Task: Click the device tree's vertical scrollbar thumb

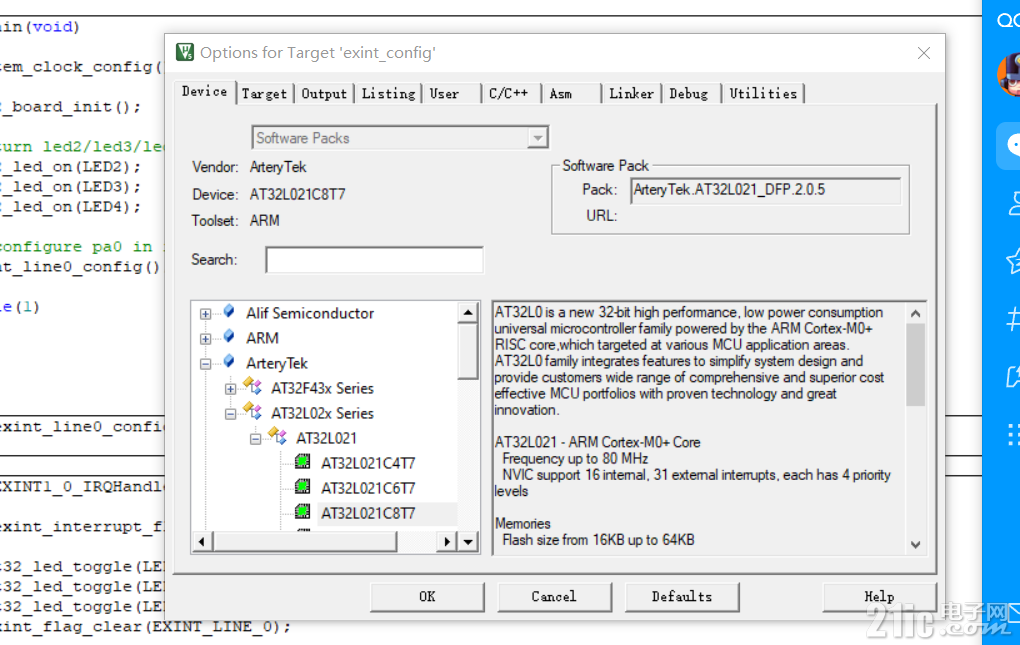Action: 468,351
